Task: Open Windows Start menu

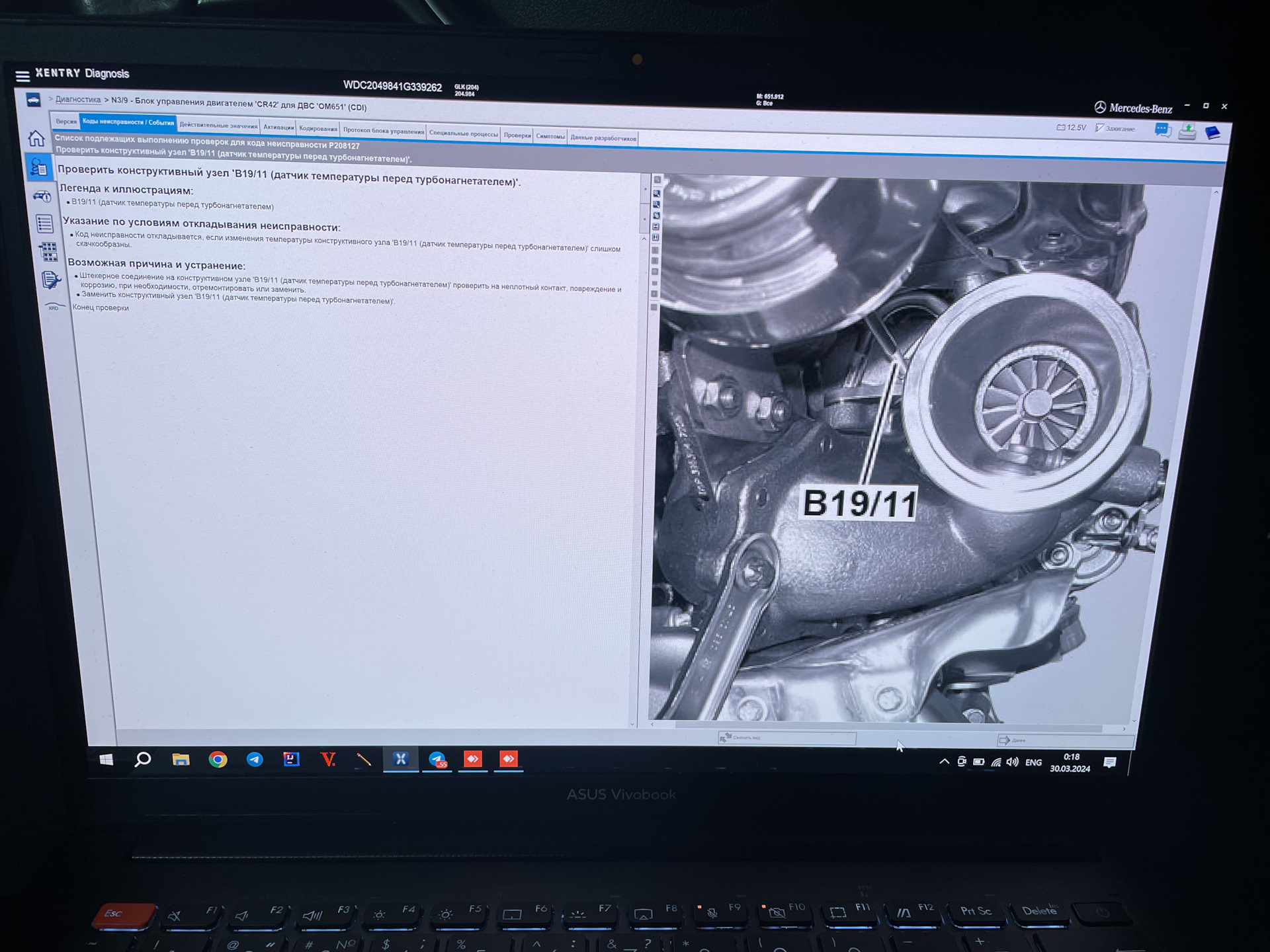Action: click(x=106, y=760)
